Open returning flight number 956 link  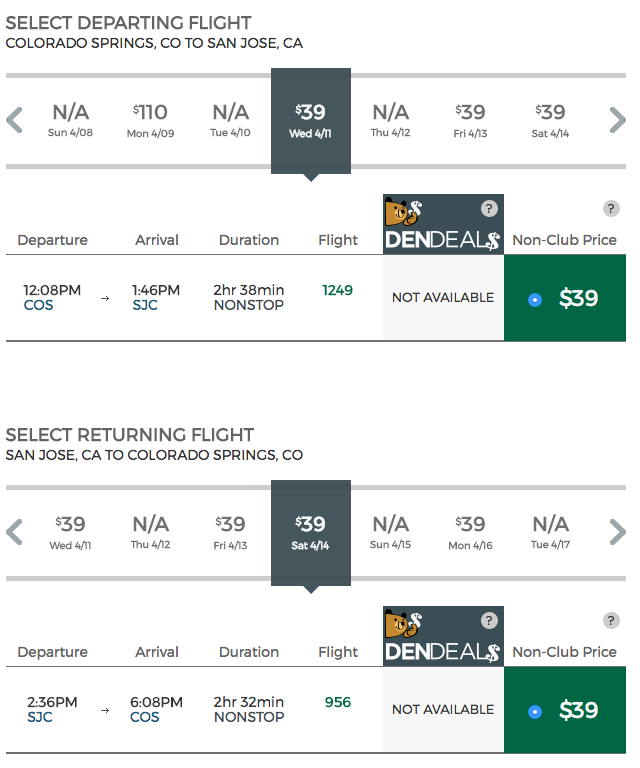[x=338, y=702]
